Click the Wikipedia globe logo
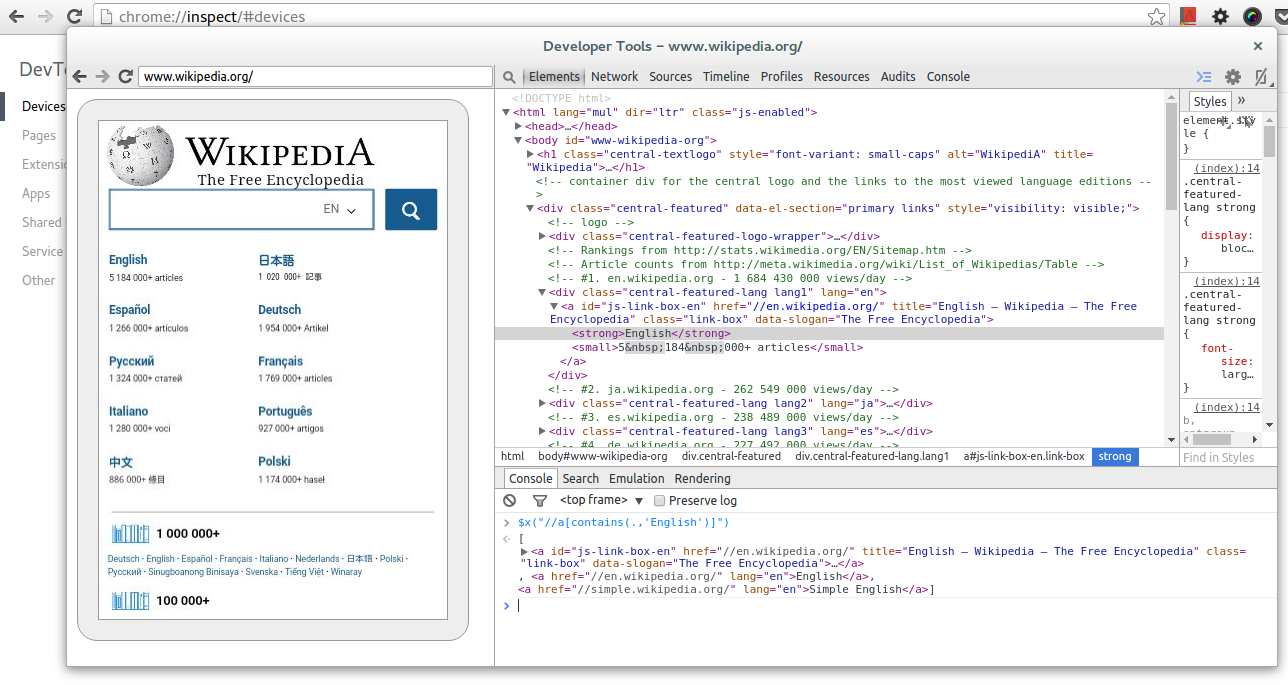1288x685 pixels. tap(141, 155)
